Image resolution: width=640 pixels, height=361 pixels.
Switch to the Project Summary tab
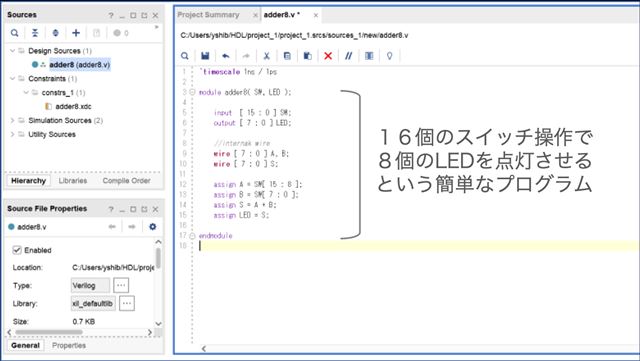pyautogui.click(x=208, y=15)
